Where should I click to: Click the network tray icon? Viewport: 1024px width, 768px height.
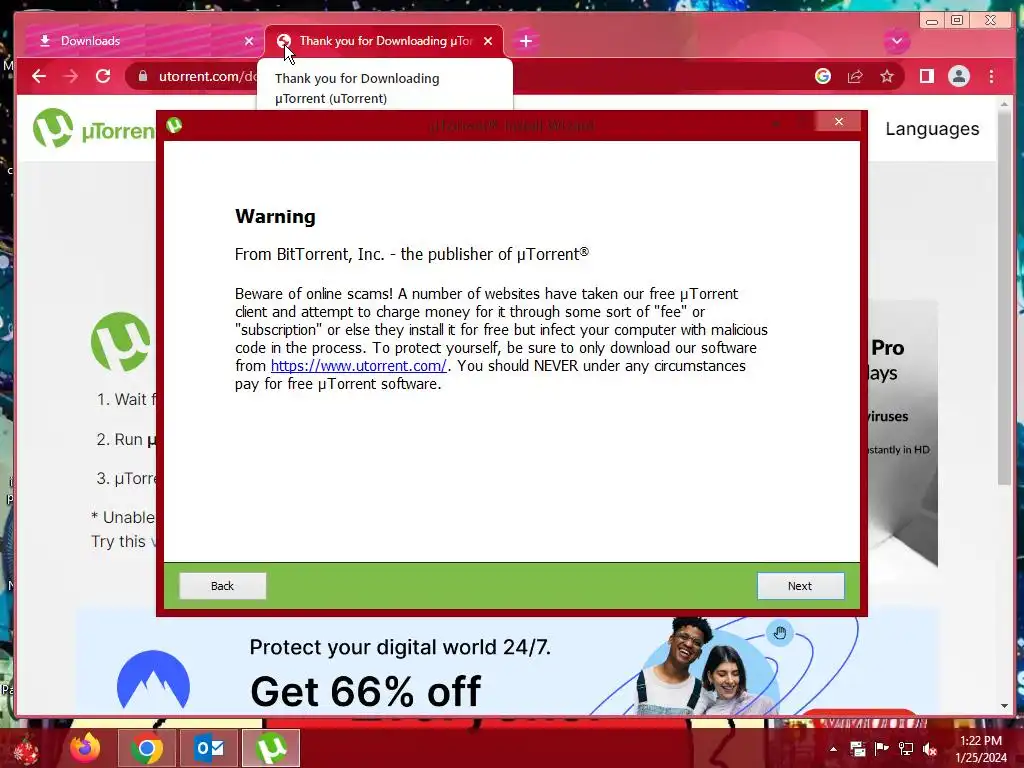pos(906,749)
